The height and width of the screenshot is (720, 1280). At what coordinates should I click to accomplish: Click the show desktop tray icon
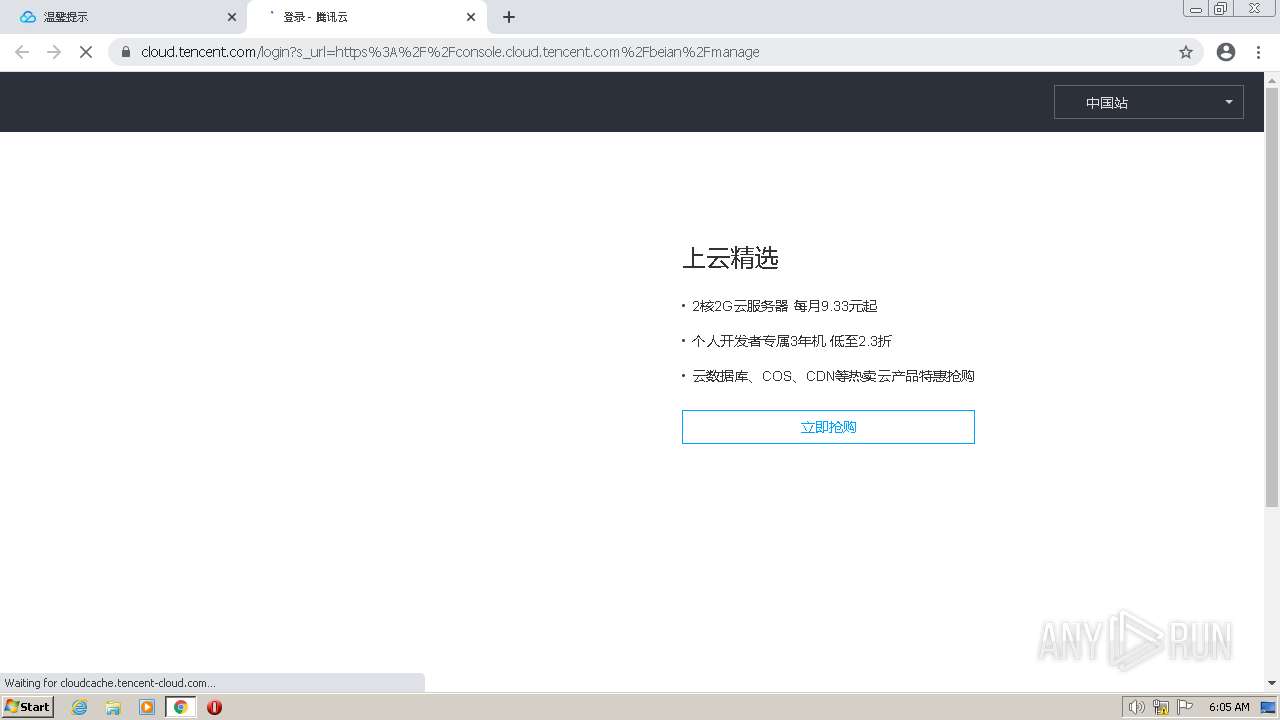[x=1268, y=707]
